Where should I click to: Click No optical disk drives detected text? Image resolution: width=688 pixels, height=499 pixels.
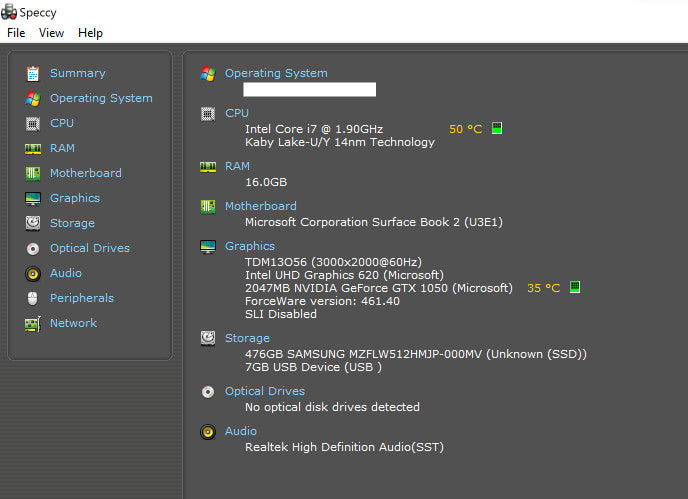click(333, 407)
